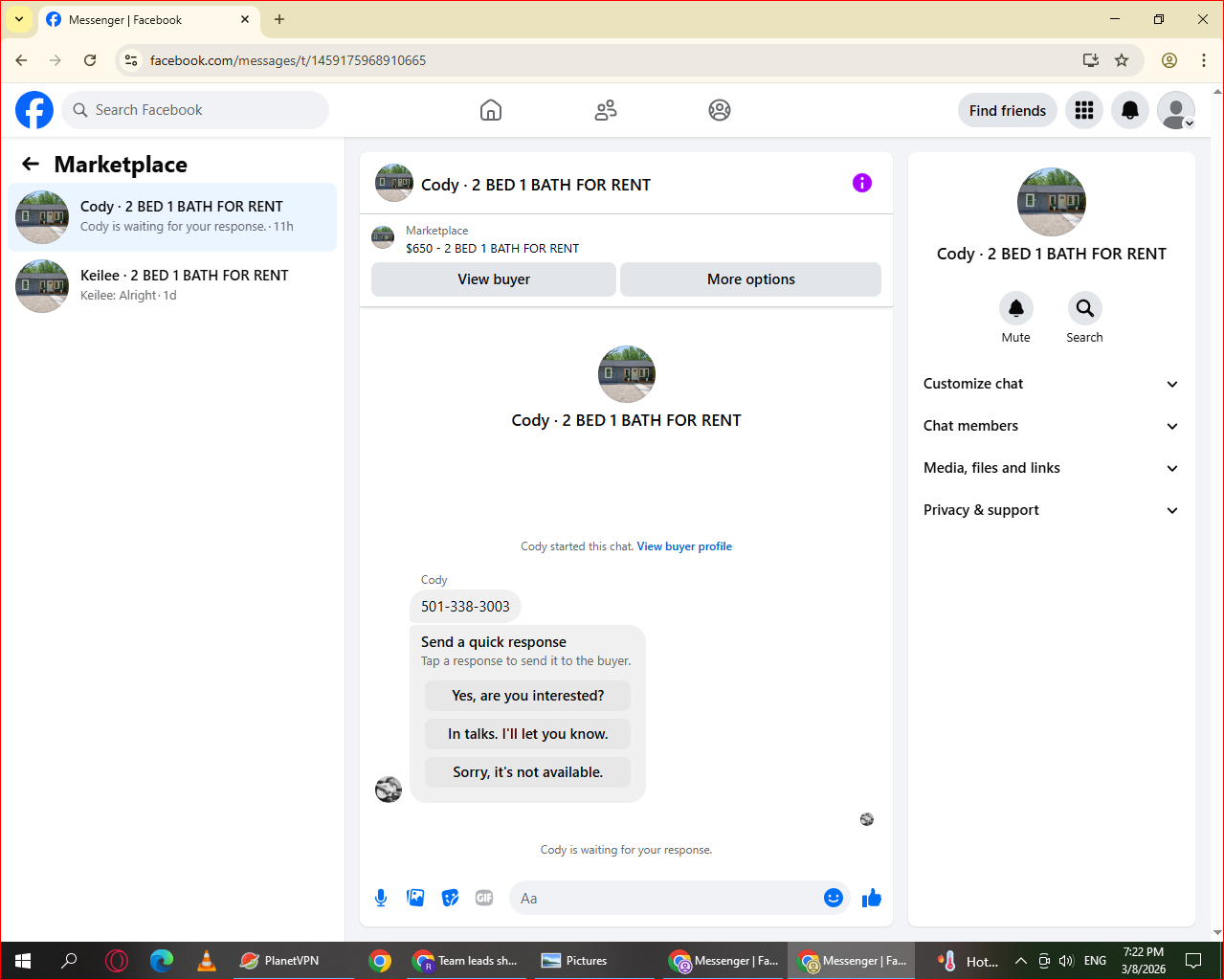Send a voice clip microphone icon

tap(381, 898)
